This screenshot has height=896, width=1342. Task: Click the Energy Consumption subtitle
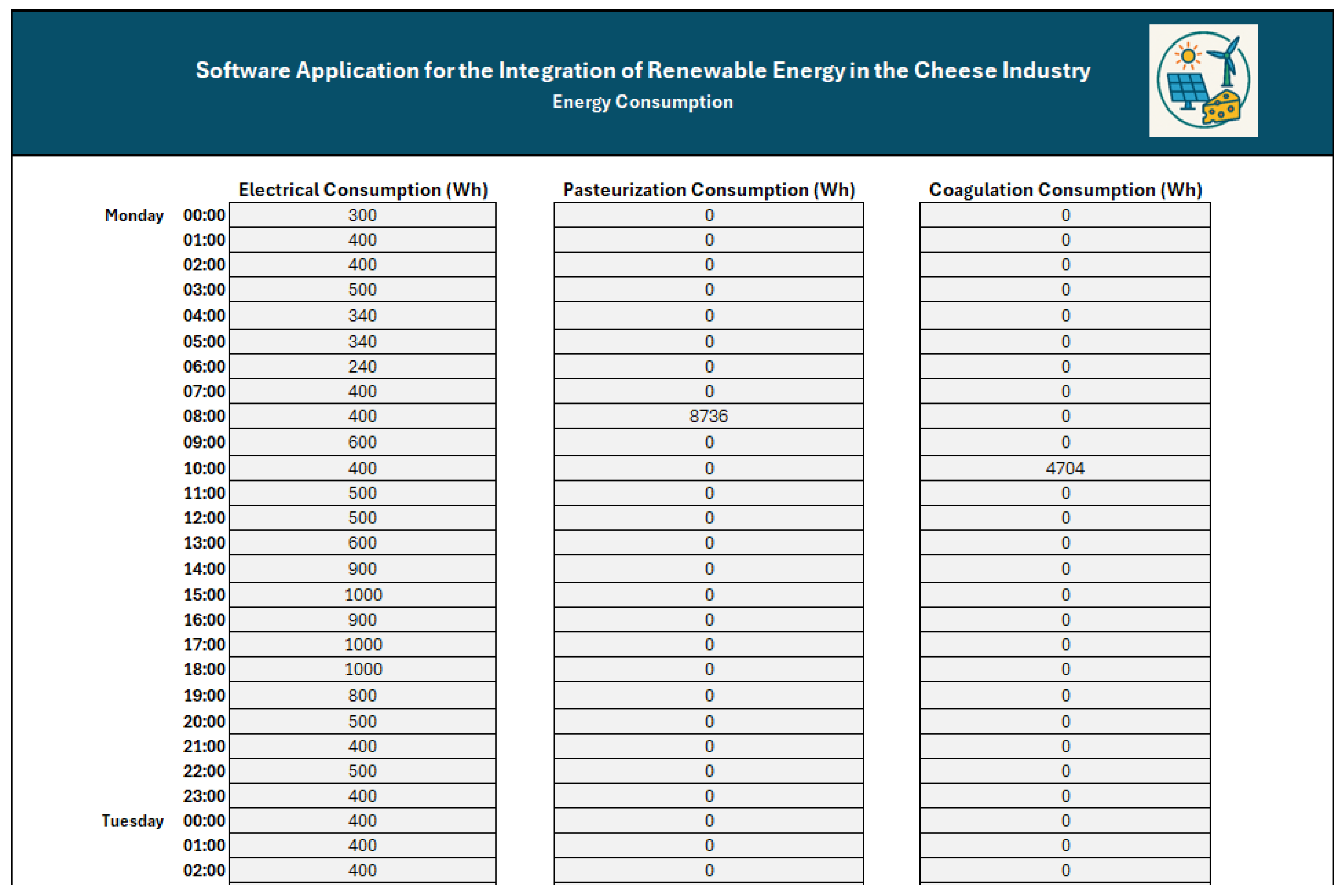tap(642, 102)
